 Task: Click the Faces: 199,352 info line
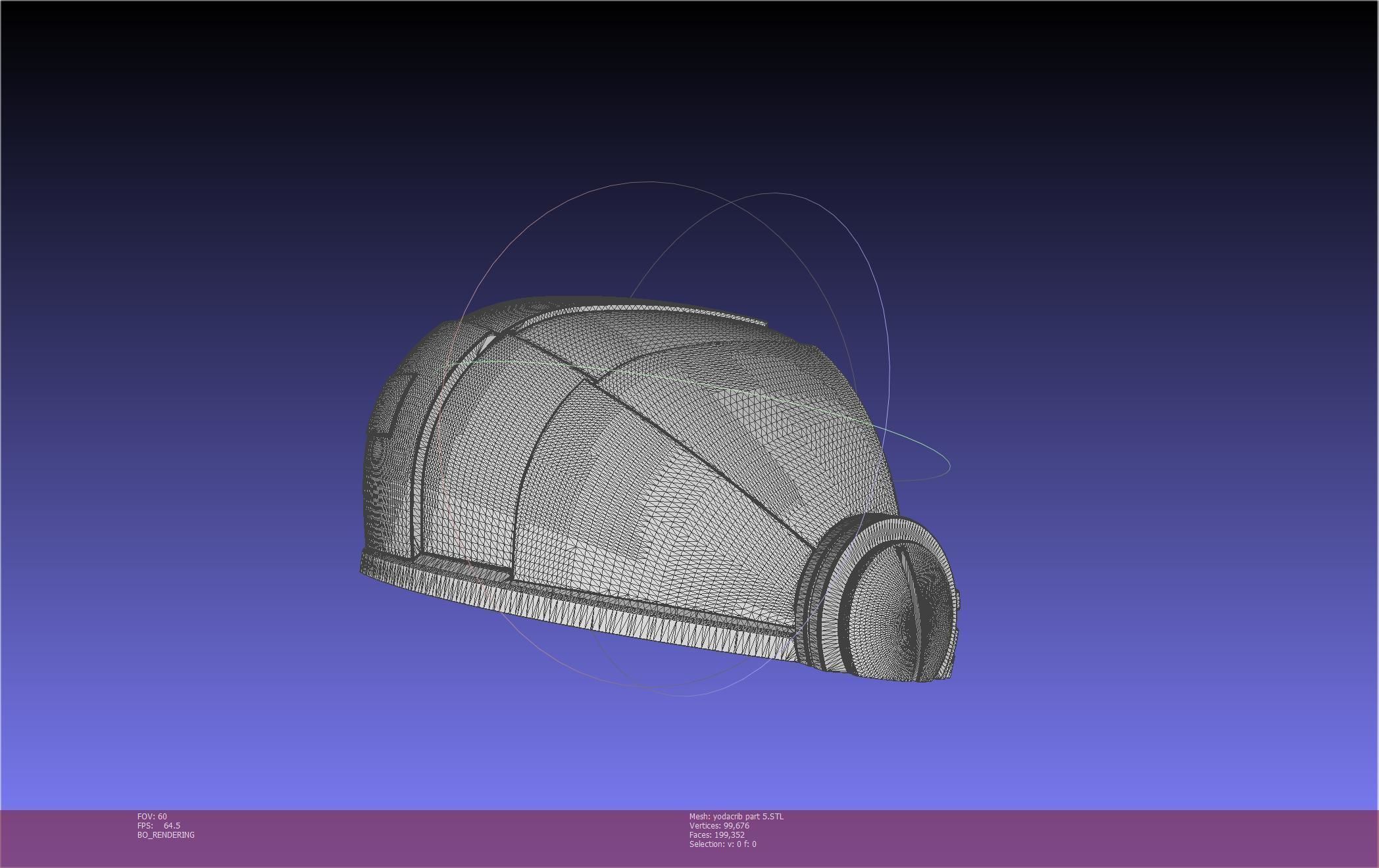pos(716,834)
